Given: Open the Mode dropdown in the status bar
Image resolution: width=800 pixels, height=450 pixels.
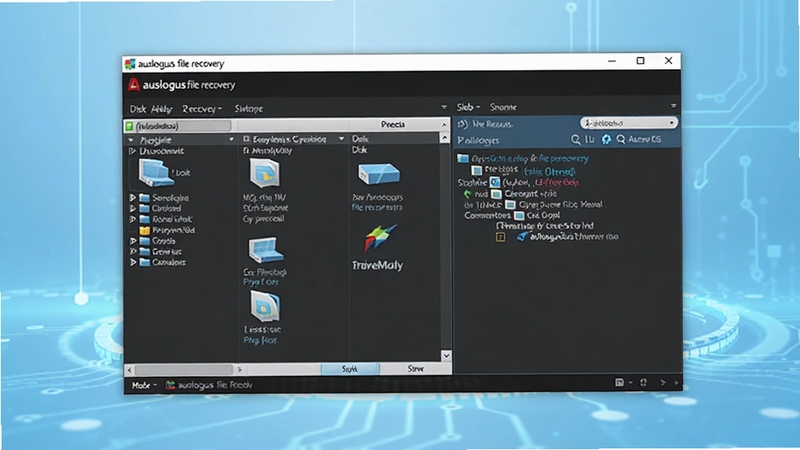Looking at the screenshot, I should (x=144, y=385).
